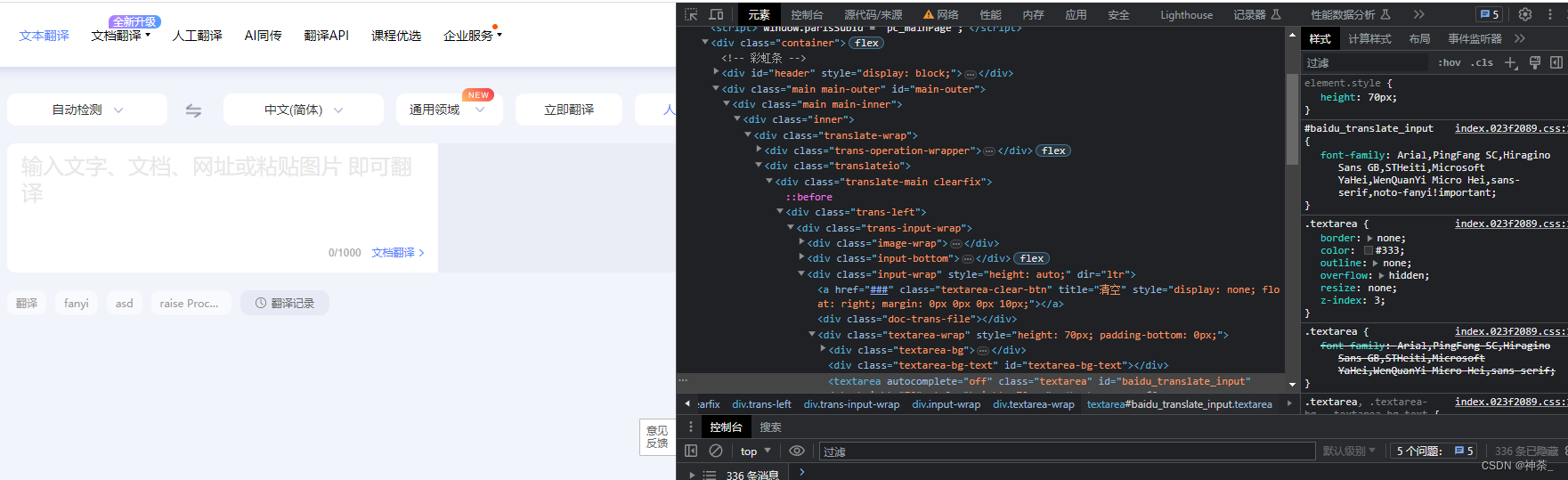Open source language 自动检测 dropdown
Viewport: 1568px width, 480px height.
coord(87,110)
